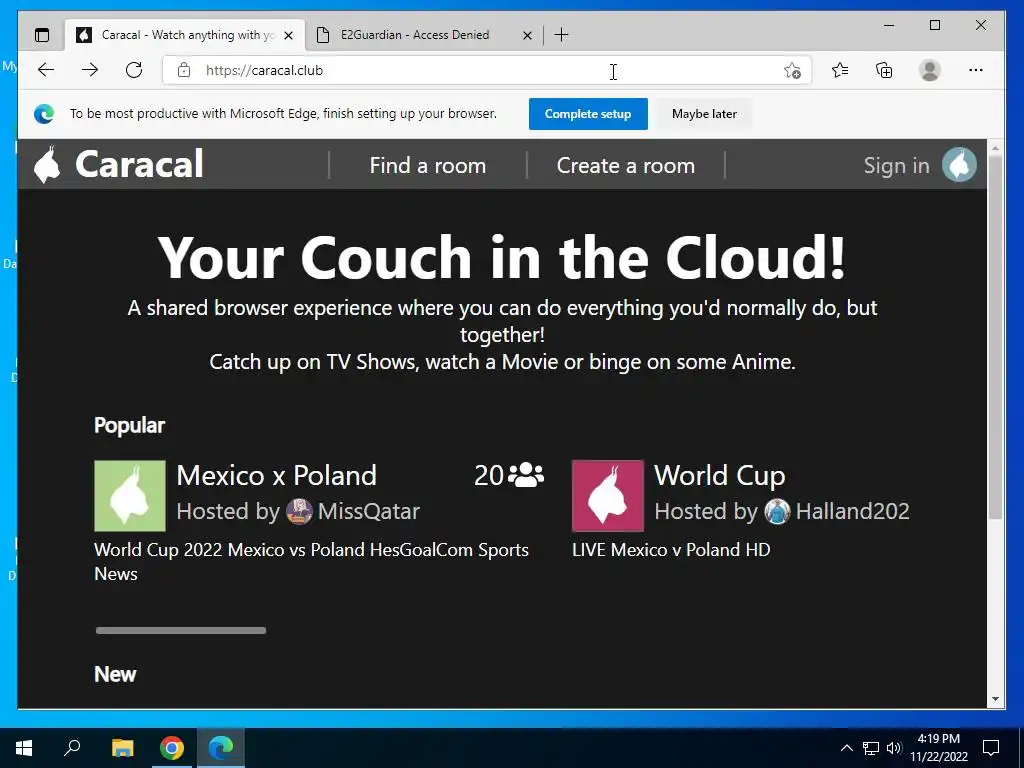Click the 20 viewers people icon
1024x768 pixels.
click(526, 475)
